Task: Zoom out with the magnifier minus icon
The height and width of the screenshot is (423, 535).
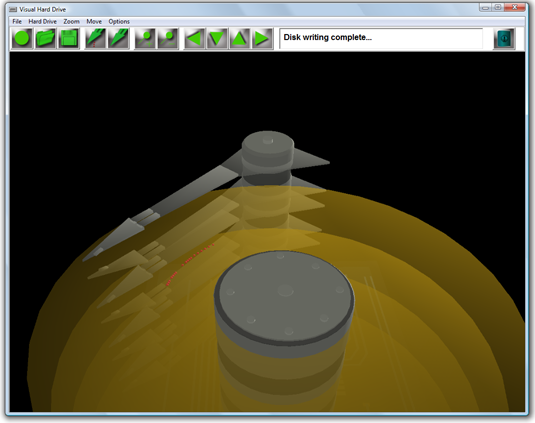Action: (168, 39)
